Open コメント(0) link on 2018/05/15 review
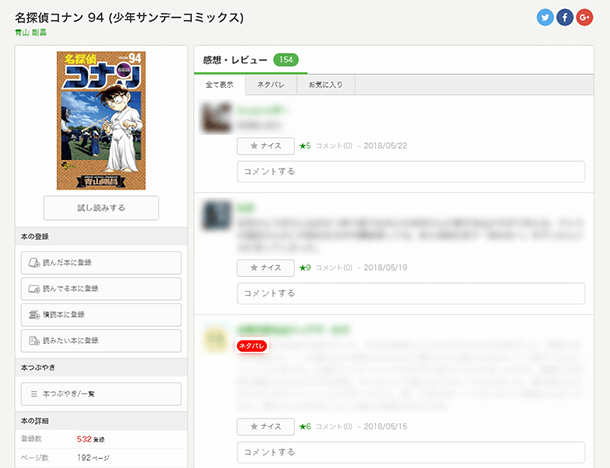Viewport: 610px width, 468px height. pyautogui.click(x=334, y=427)
